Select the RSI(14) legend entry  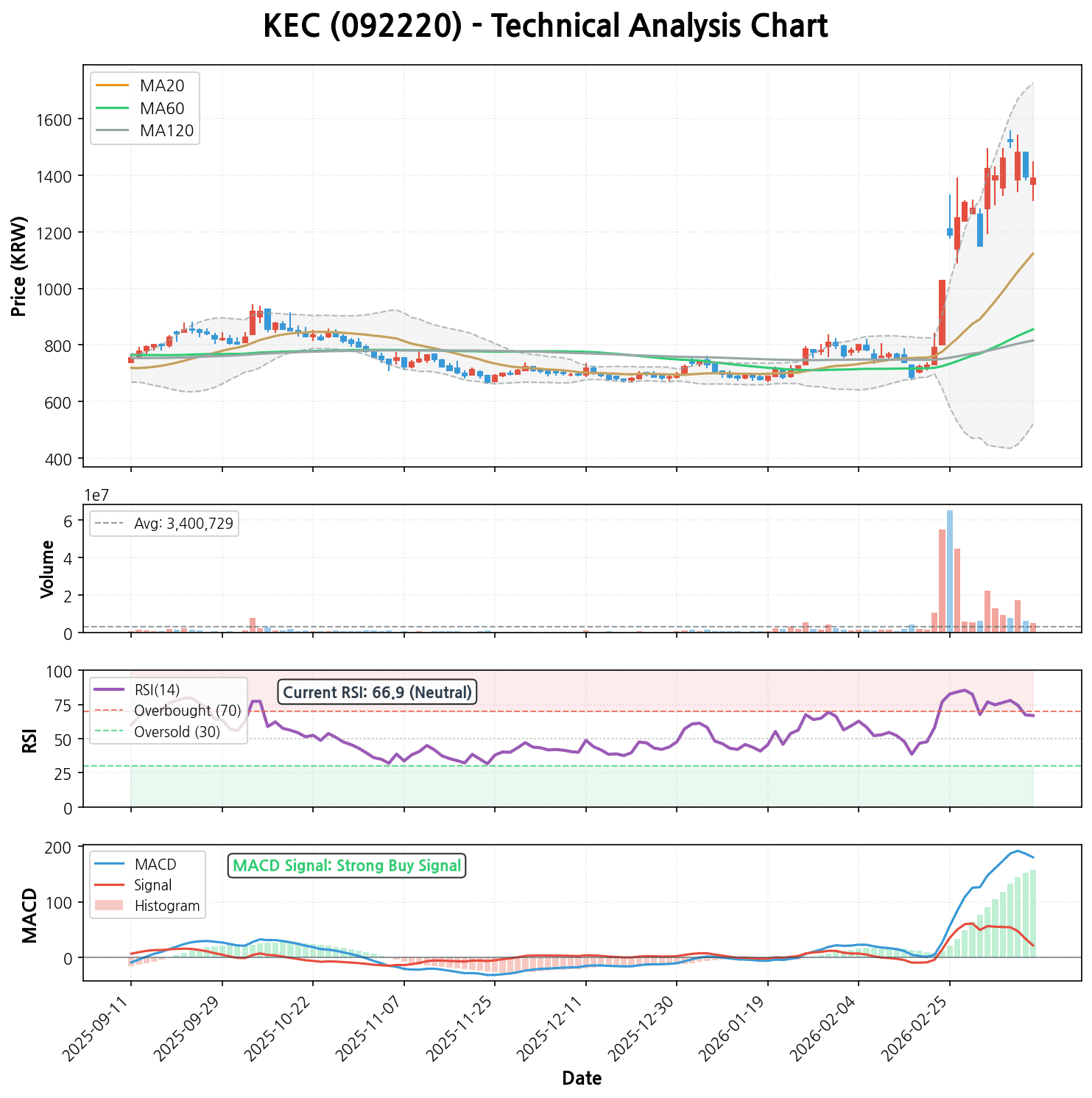157,690
